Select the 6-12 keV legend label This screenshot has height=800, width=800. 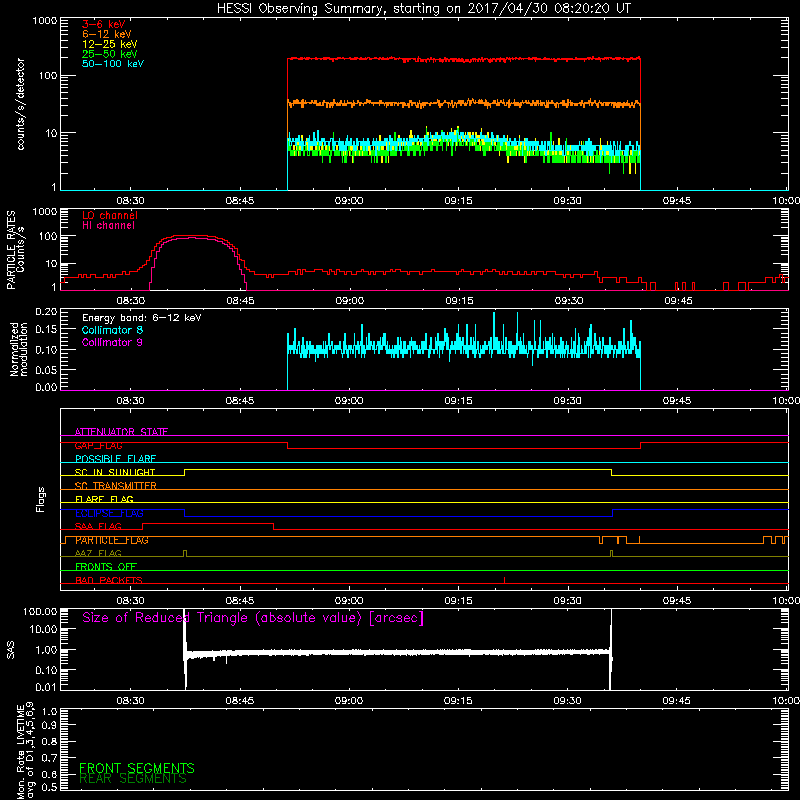click(107, 34)
